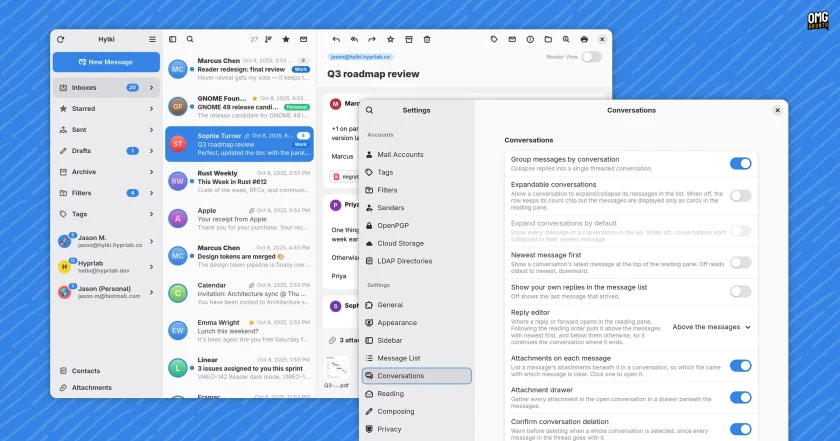Open Linear '3 issues assigned to you' email
This screenshot has height=441, width=840.
pyautogui.click(x=239, y=368)
